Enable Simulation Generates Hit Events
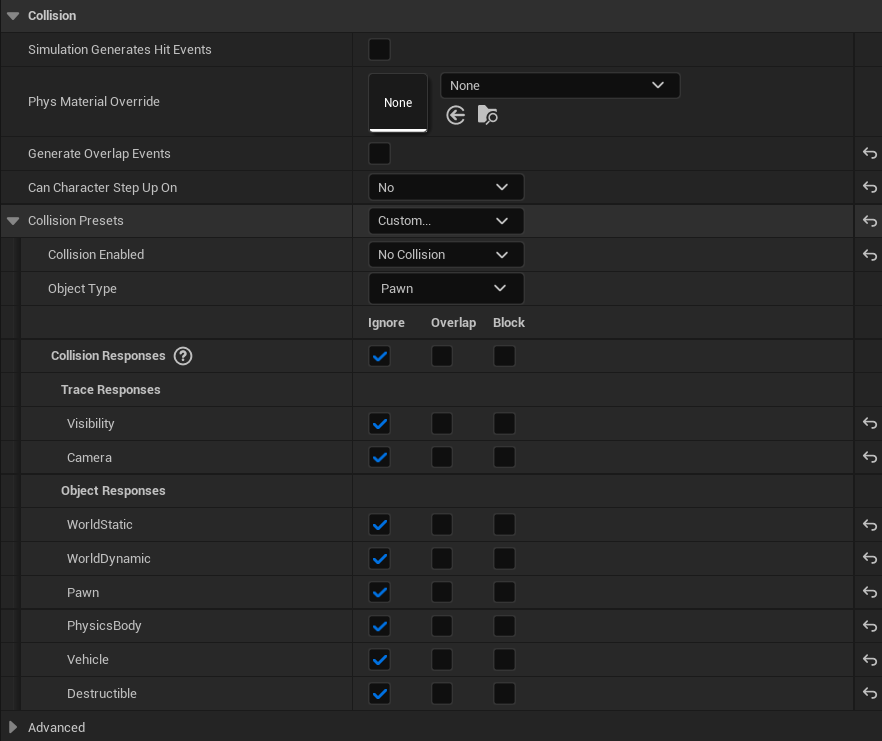The width and height of the screenshot is (882, 741). [378, 49]
